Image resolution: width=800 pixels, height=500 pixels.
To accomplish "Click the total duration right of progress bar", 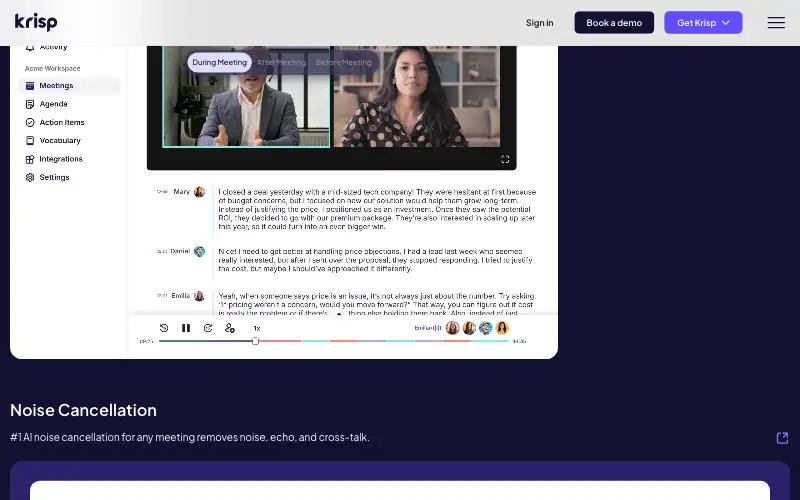I will coord(519,341).
